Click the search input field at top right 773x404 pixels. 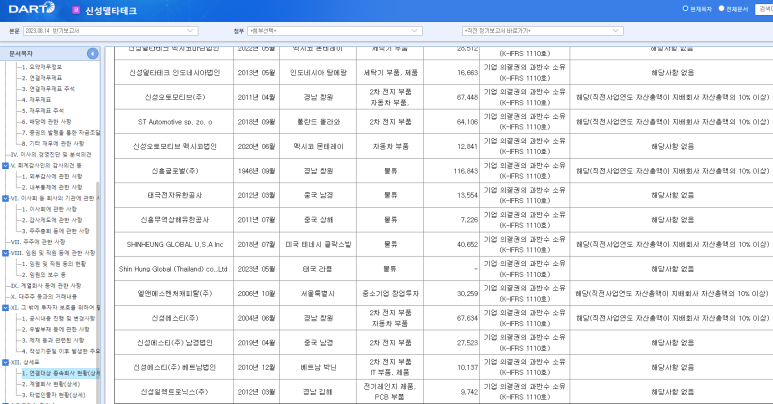764,9
